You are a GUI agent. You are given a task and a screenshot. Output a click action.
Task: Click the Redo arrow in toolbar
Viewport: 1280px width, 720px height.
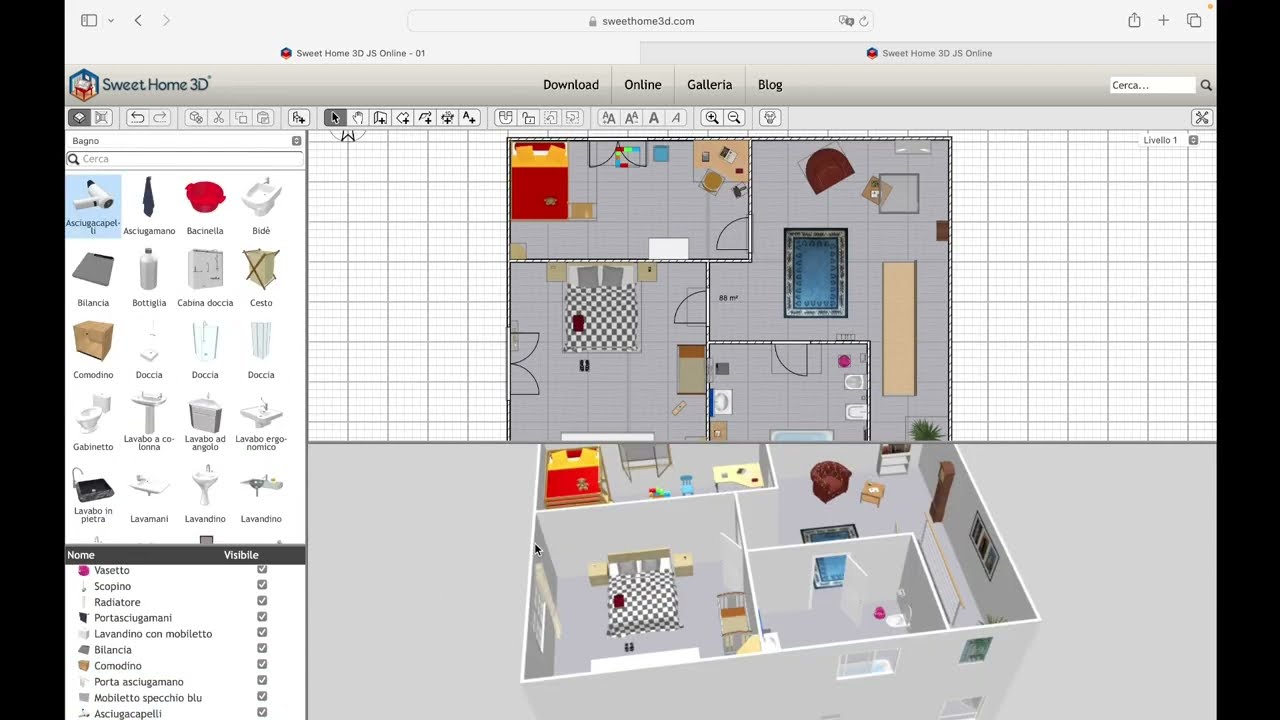(160, 118)
